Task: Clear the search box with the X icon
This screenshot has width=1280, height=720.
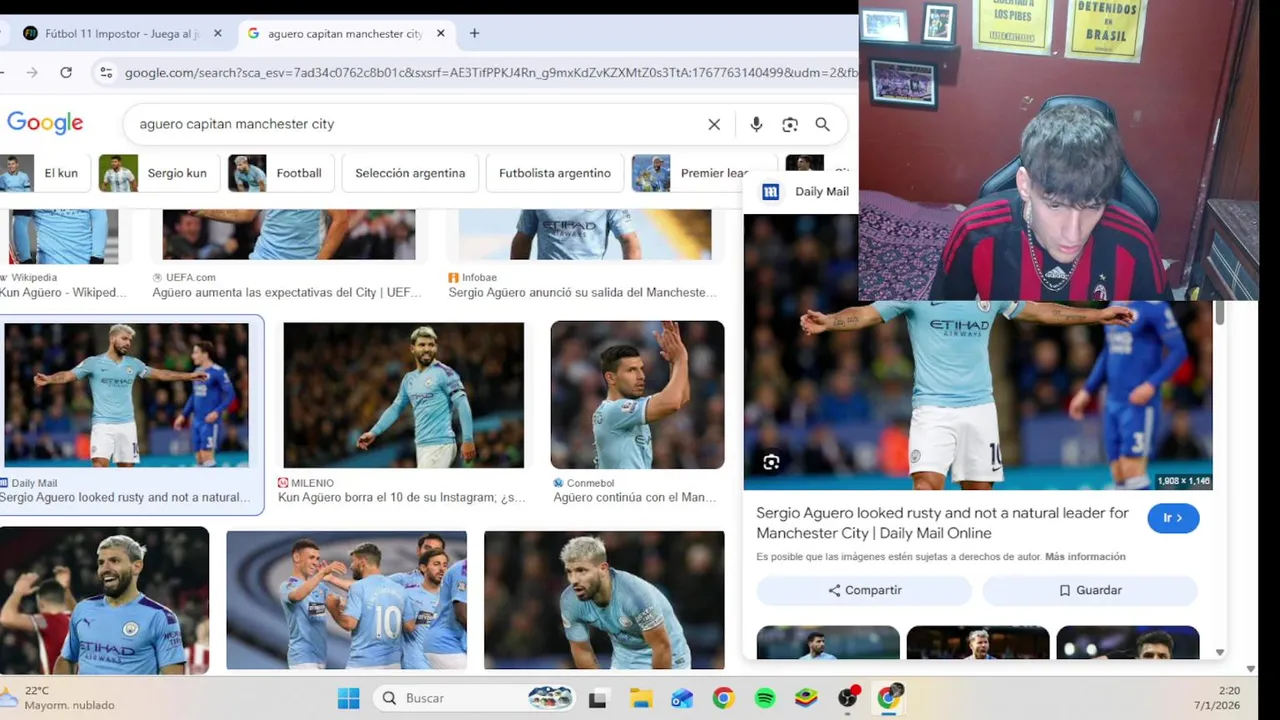Action: 714,124
